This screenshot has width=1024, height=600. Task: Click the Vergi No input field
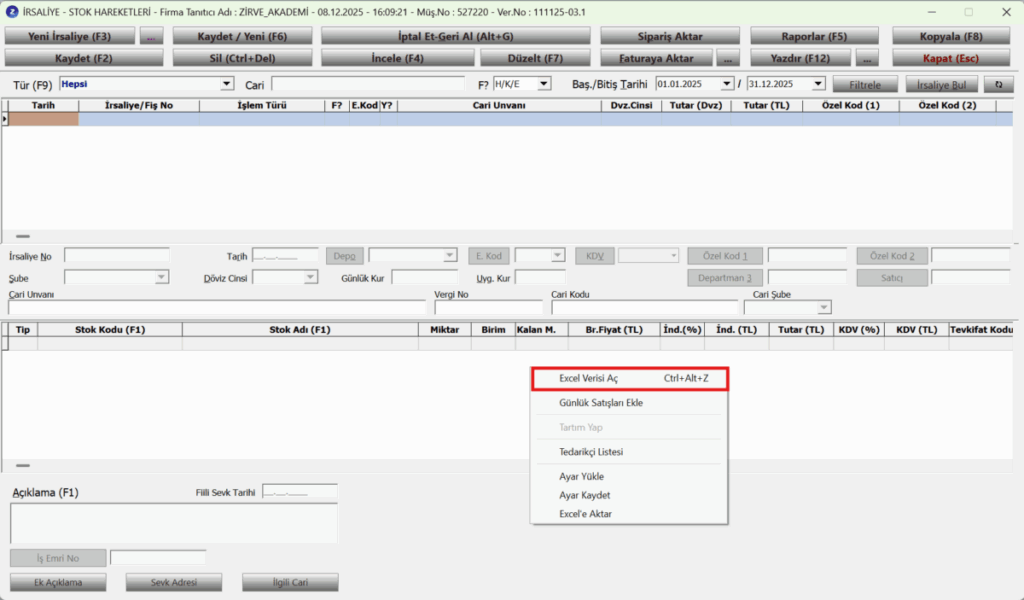pos(488,307)
